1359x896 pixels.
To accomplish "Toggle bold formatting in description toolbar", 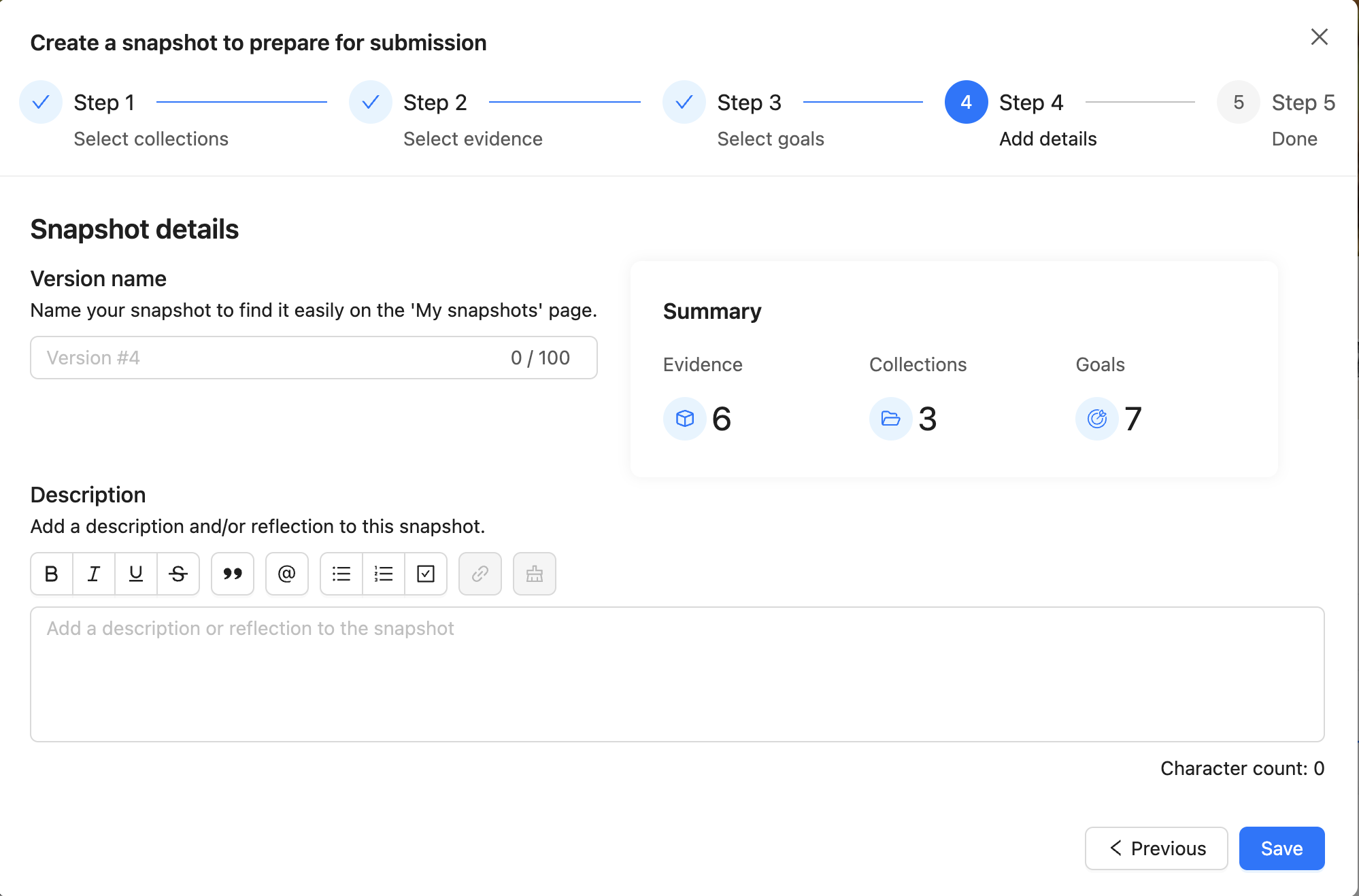I will click(52, 574).
